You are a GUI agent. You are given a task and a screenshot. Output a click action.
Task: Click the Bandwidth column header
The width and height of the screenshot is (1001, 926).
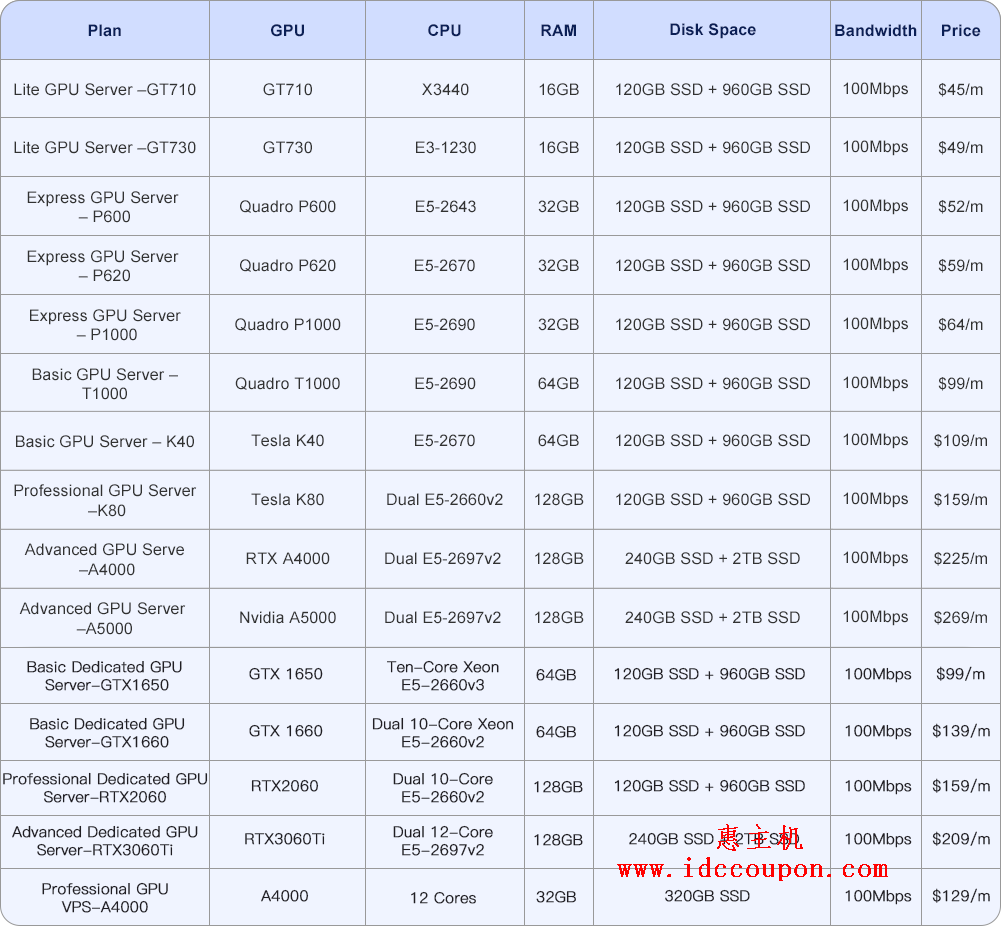875,30
